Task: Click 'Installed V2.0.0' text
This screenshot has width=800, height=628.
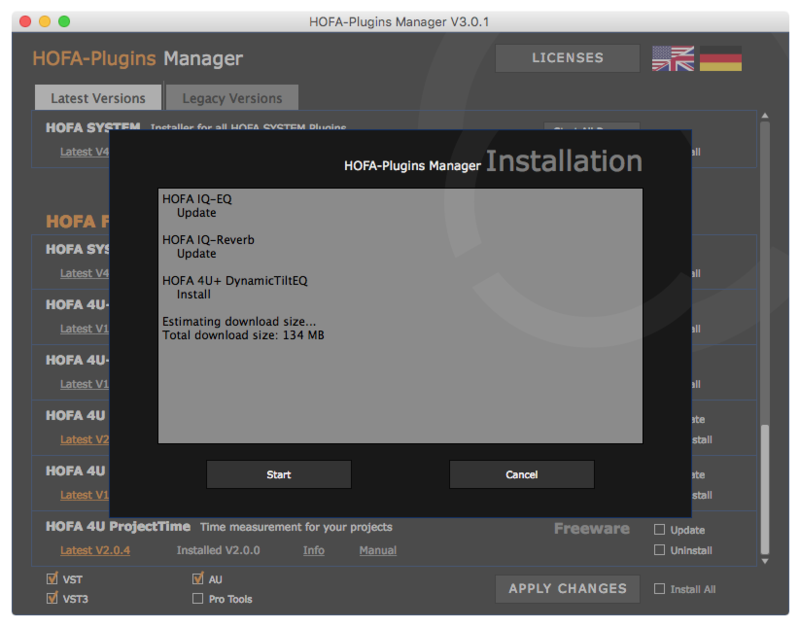Action: pos(218,550)
